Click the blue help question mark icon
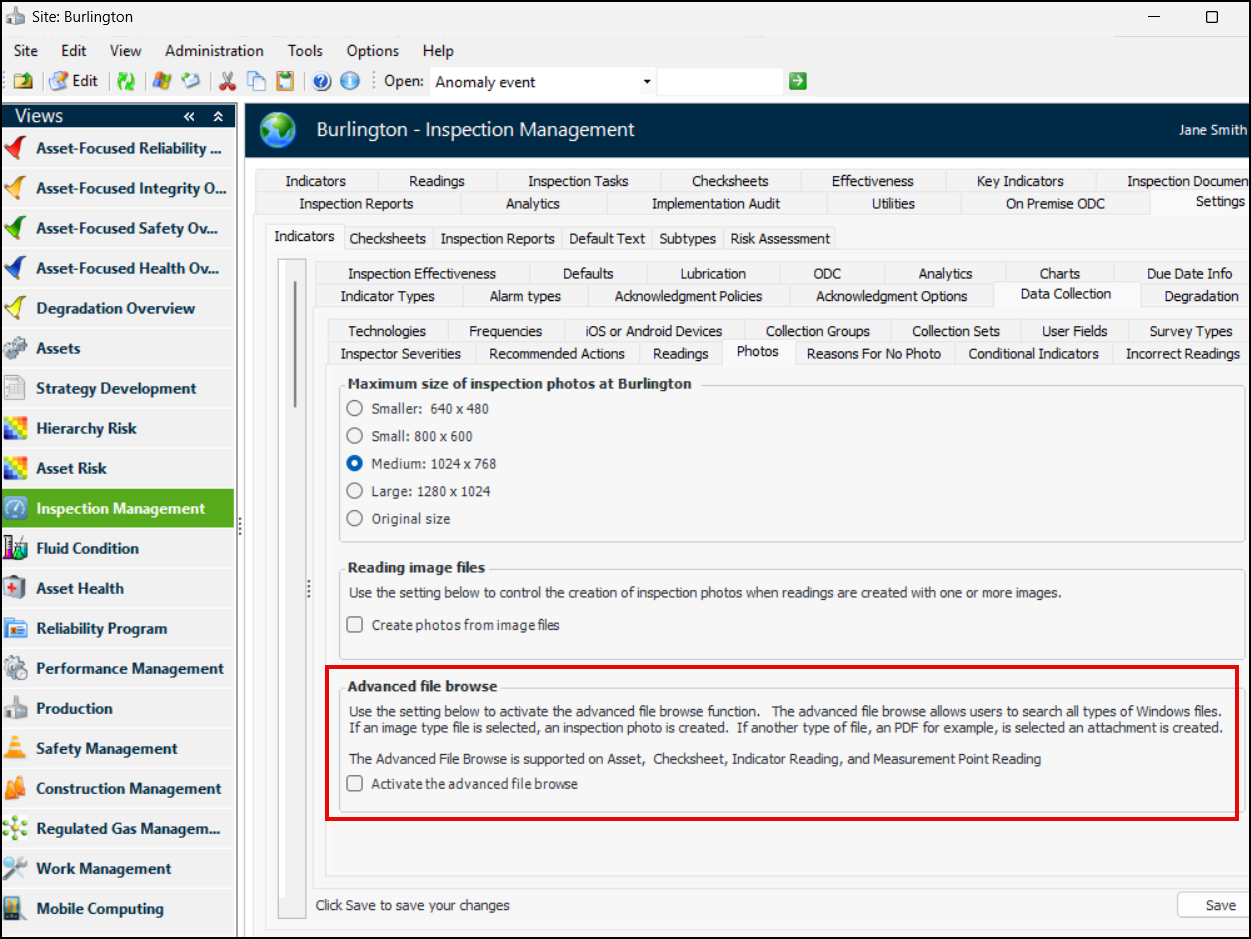 coord(321,81)
